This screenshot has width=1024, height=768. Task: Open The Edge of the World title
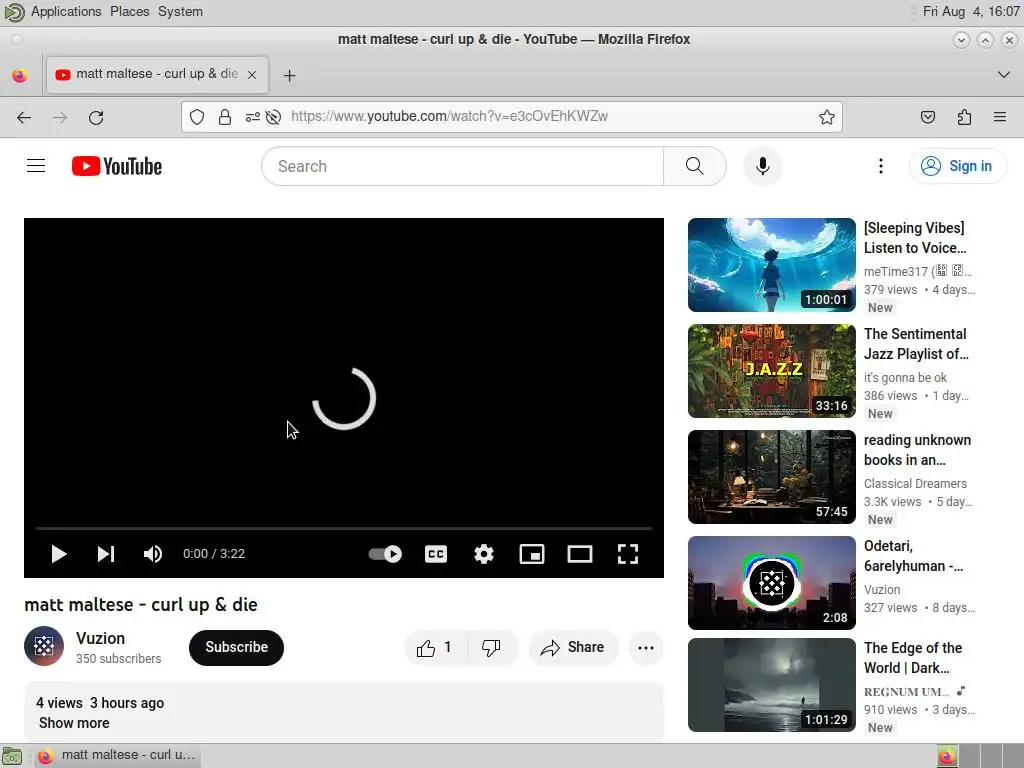pos(913,658)
